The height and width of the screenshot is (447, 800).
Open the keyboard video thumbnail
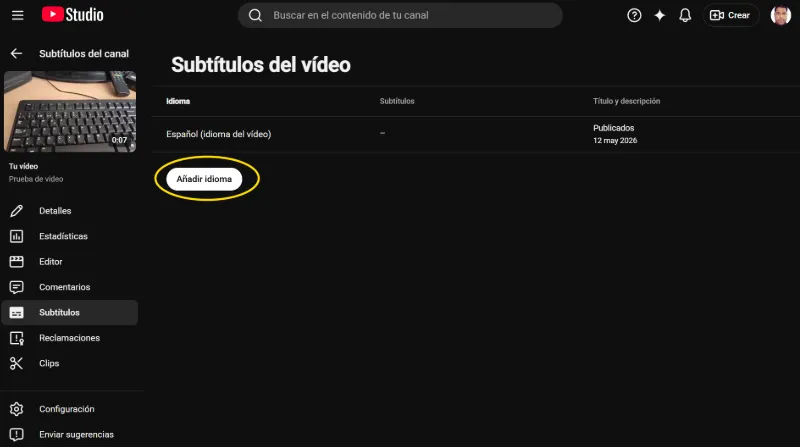pos(70,111)
